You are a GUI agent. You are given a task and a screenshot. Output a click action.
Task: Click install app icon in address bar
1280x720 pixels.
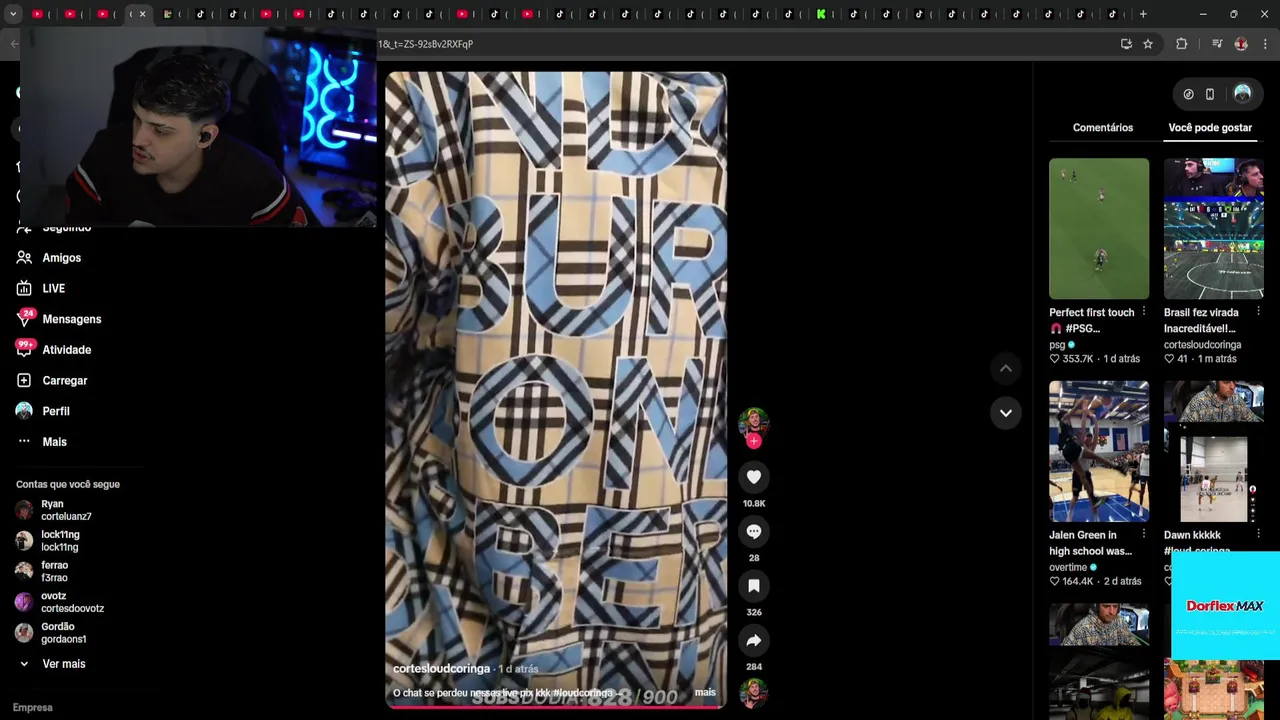coord(1126,44)
